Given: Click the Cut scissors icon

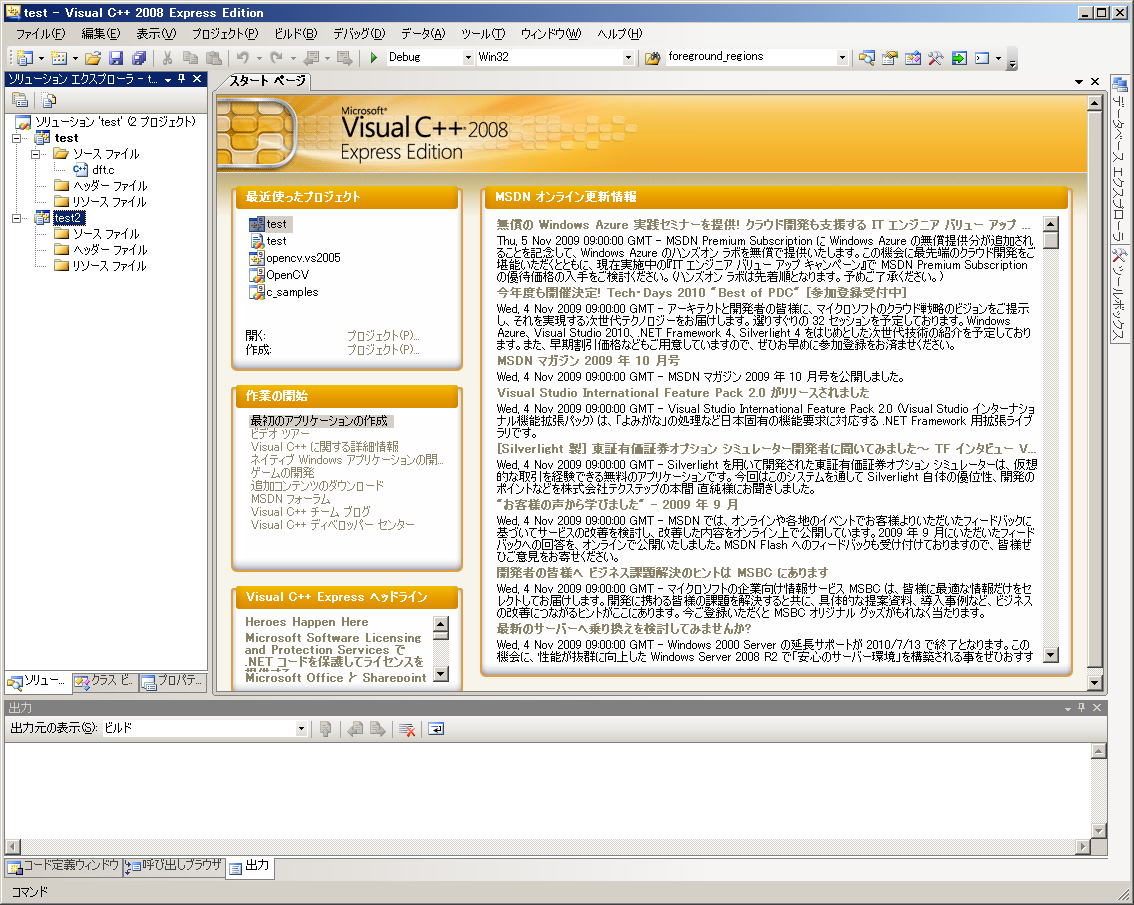Looking at the screenshot, I should coord(167,57).
